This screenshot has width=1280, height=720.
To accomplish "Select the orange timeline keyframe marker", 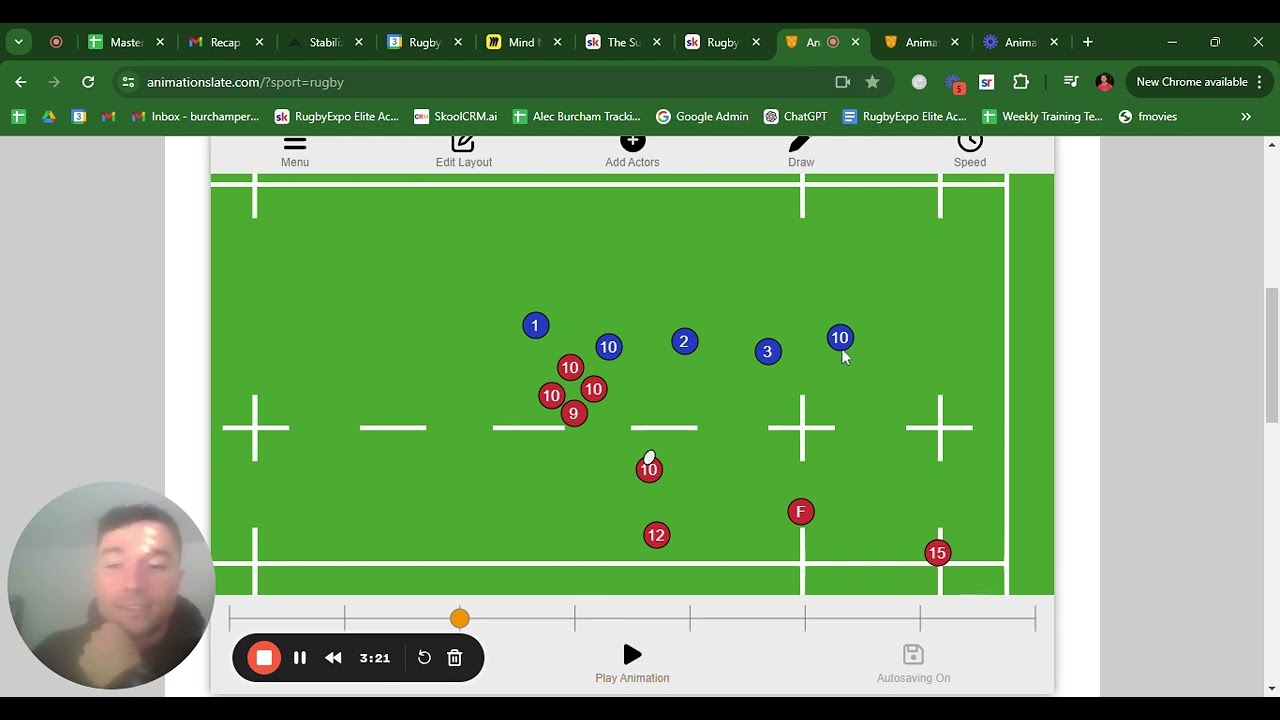I will 460,619.
